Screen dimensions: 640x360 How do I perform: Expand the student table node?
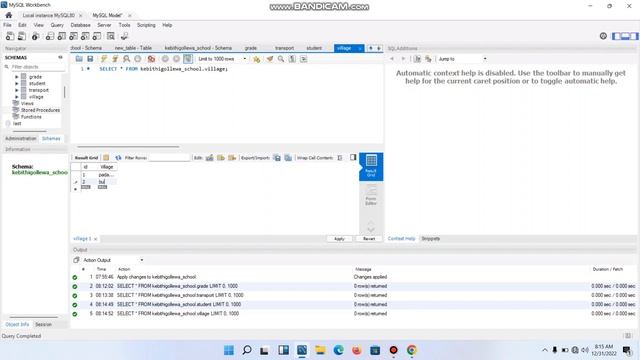[x=17, y=83]
